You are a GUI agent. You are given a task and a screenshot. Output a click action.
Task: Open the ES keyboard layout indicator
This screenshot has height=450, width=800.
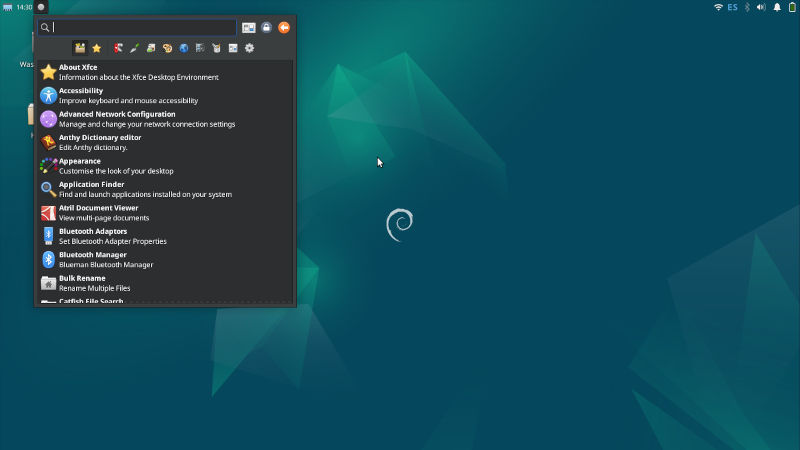pyautogui.click(x=732, y=7)
